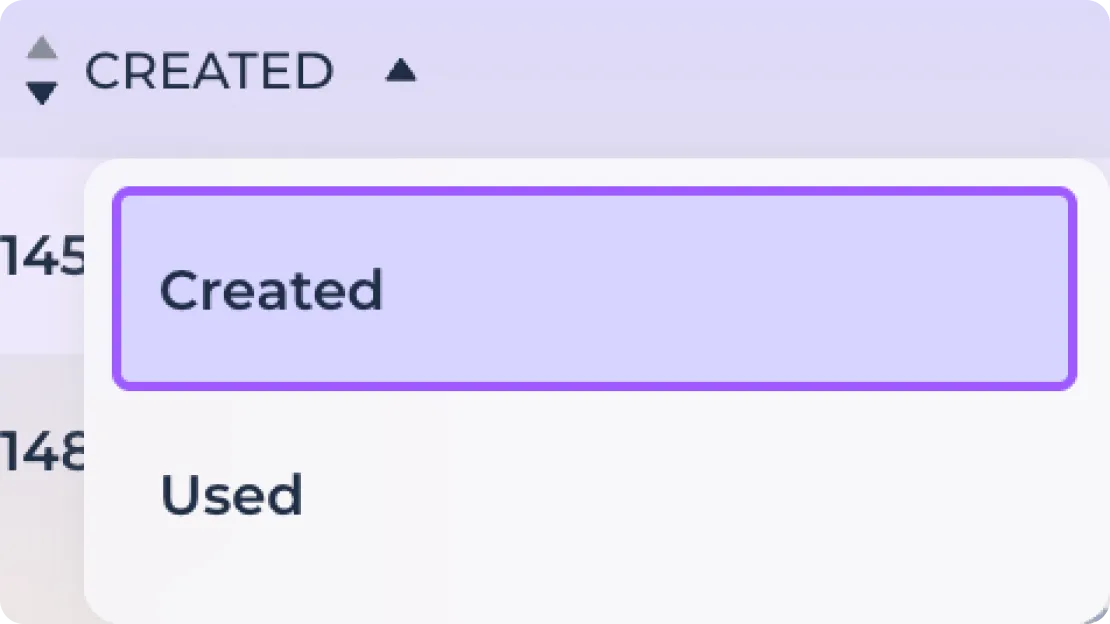
Task: Sort descending with the dark down arrow
Action: tap(42, 93)
